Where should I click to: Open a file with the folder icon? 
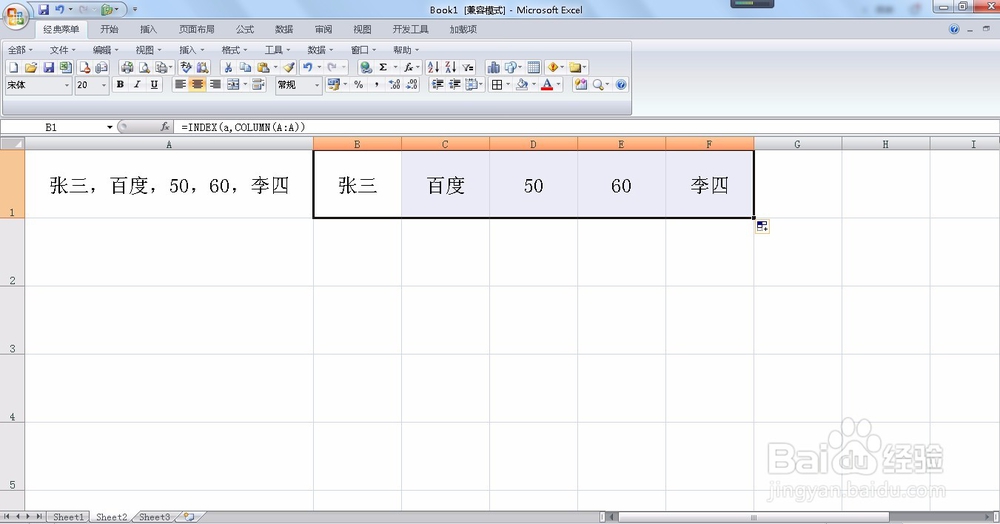coord(31,68)
